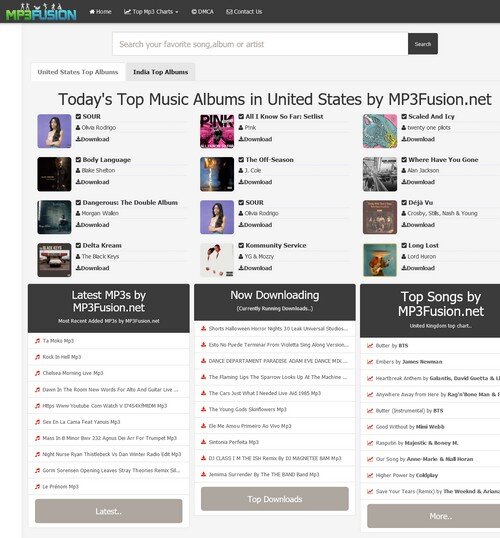
Task: Download Déjà Vu album
Action: tap(418, 225)
